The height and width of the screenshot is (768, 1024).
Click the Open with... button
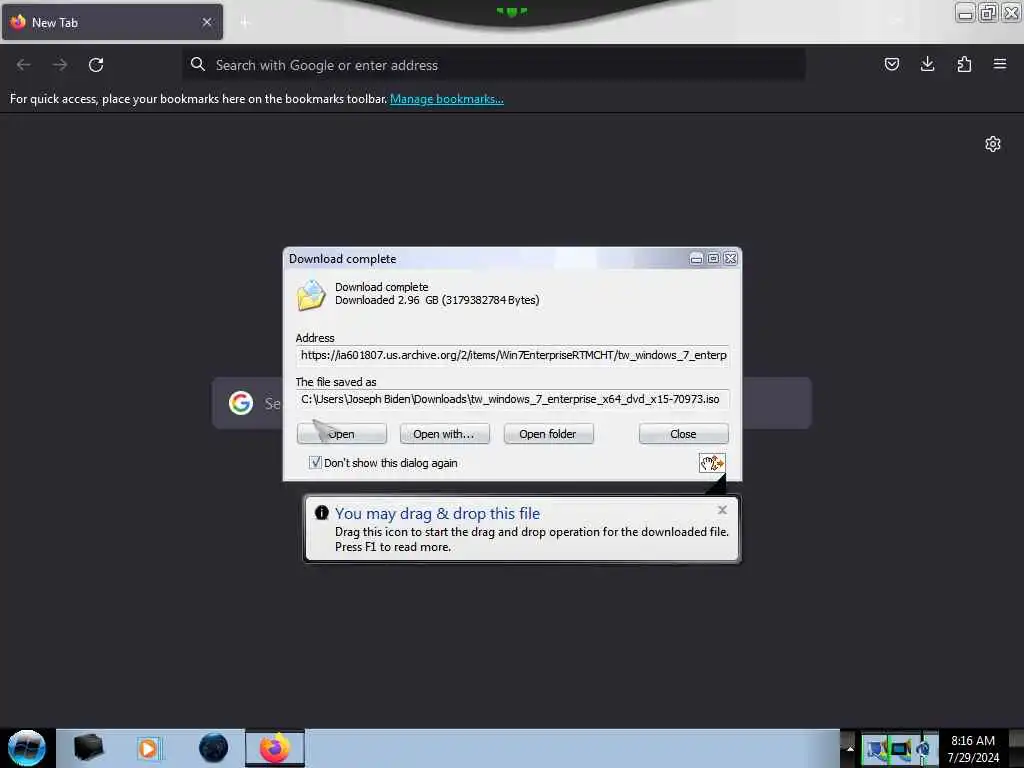[x=444, y=434]
